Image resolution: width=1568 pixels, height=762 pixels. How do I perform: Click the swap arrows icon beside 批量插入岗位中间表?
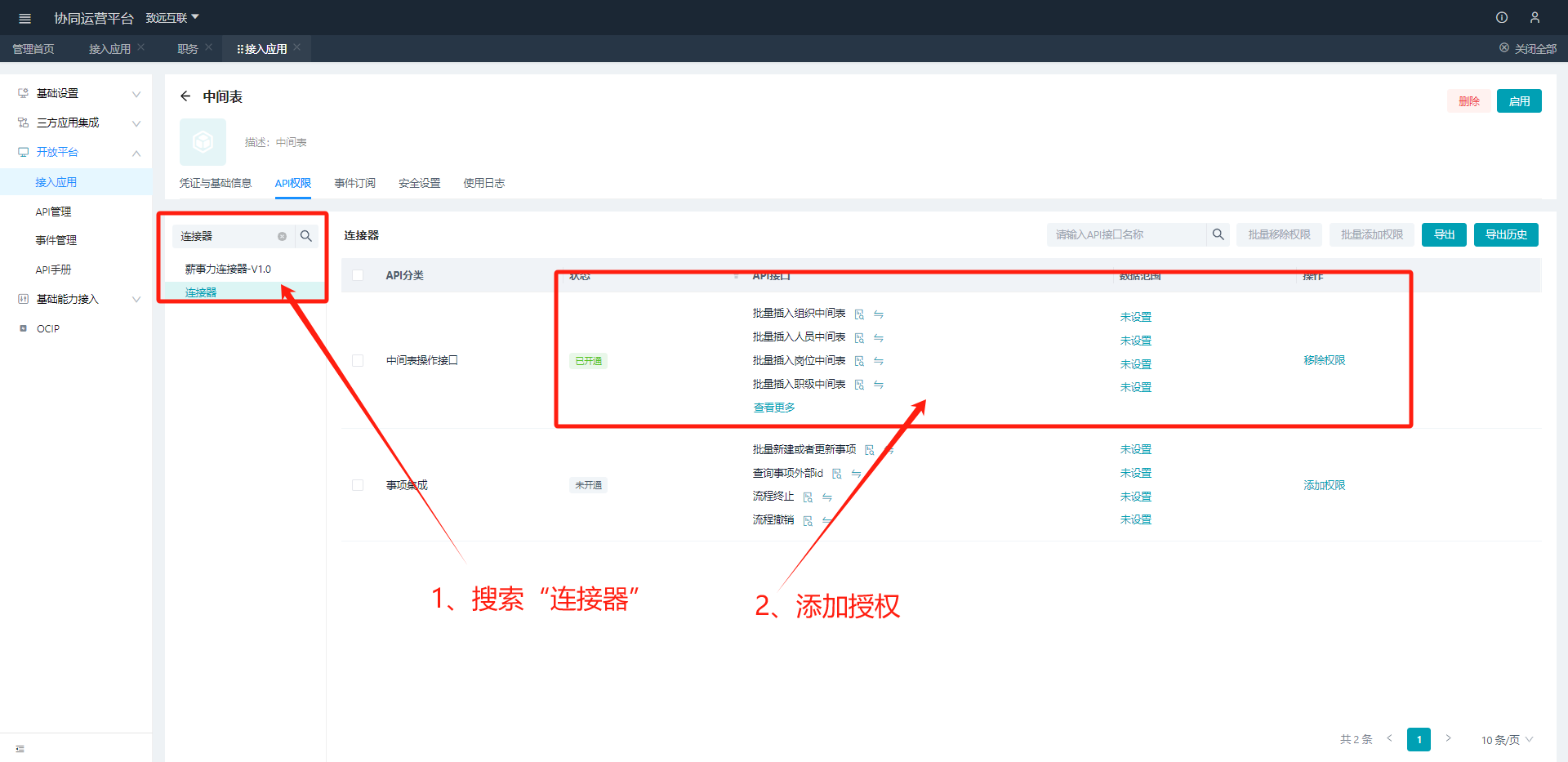(x=879, y=361)
